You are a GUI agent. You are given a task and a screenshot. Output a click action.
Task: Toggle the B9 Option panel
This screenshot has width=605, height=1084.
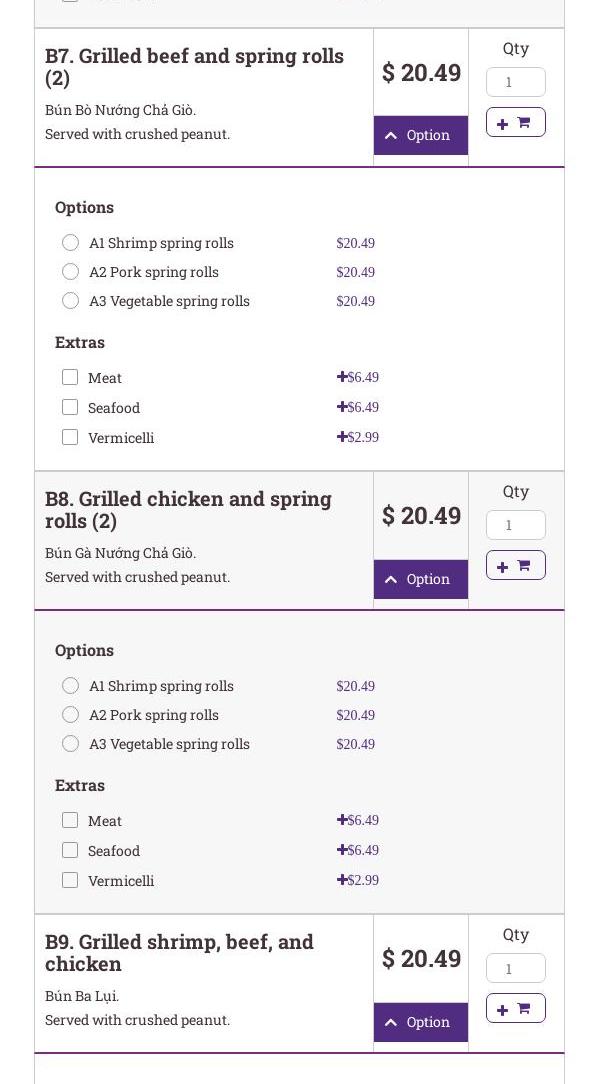tap(420, 1022)
